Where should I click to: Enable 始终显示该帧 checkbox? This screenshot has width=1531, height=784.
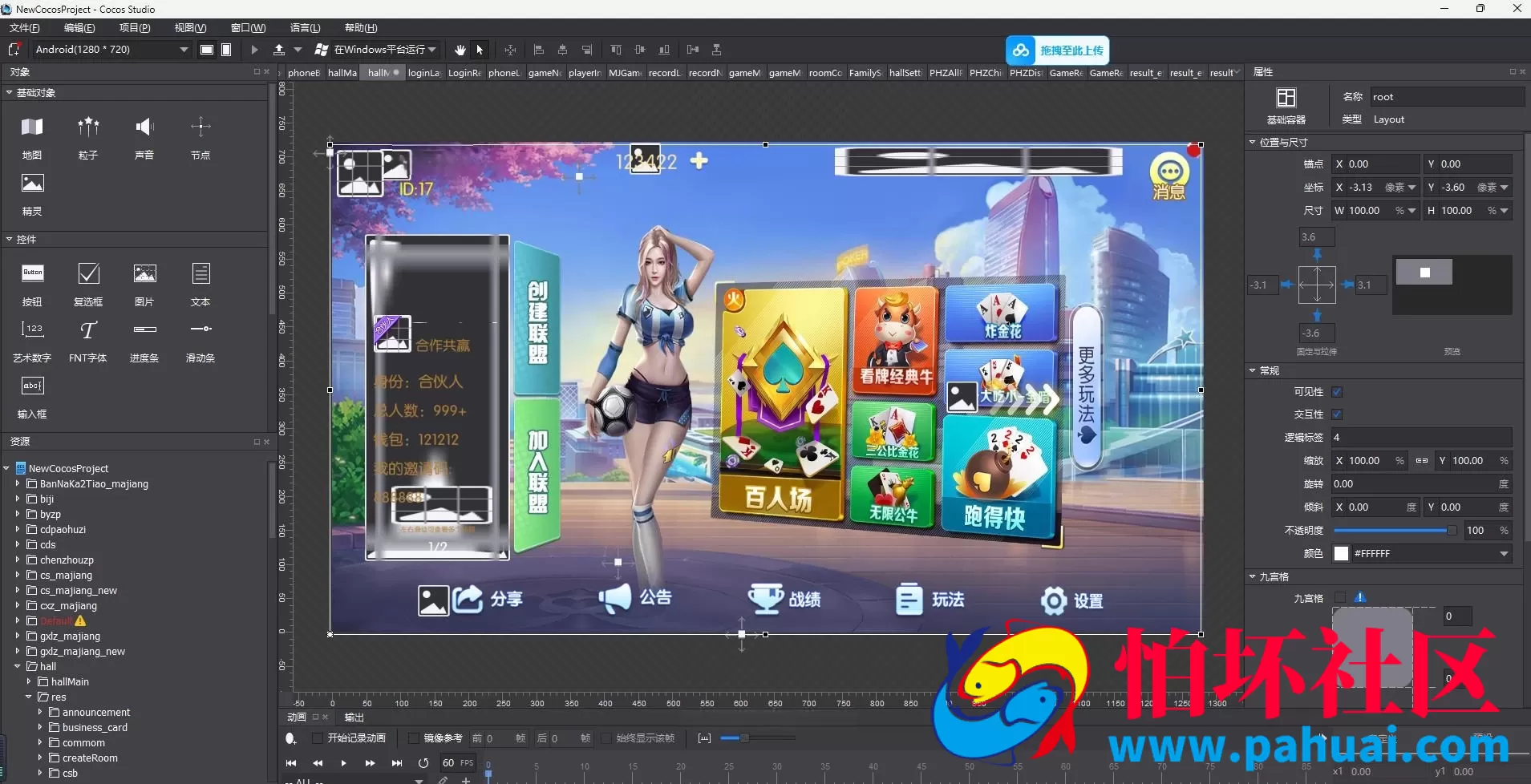606,738
